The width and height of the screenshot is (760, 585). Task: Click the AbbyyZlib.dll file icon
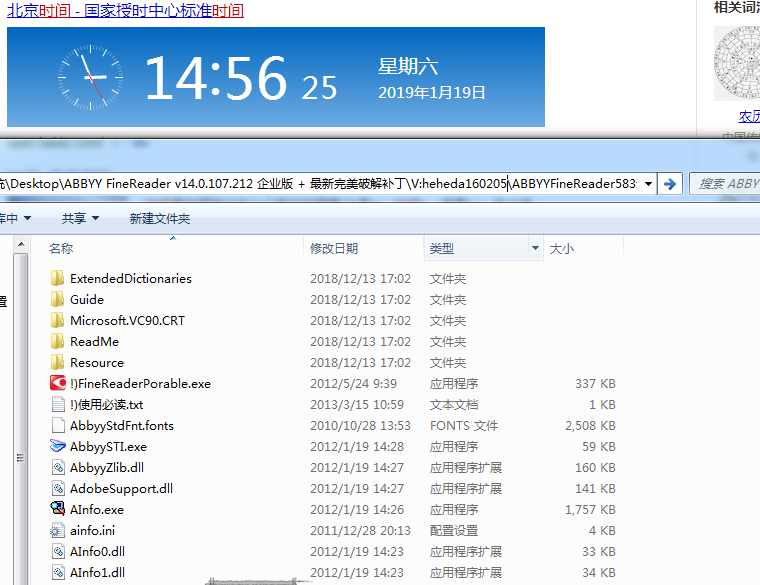58,467
